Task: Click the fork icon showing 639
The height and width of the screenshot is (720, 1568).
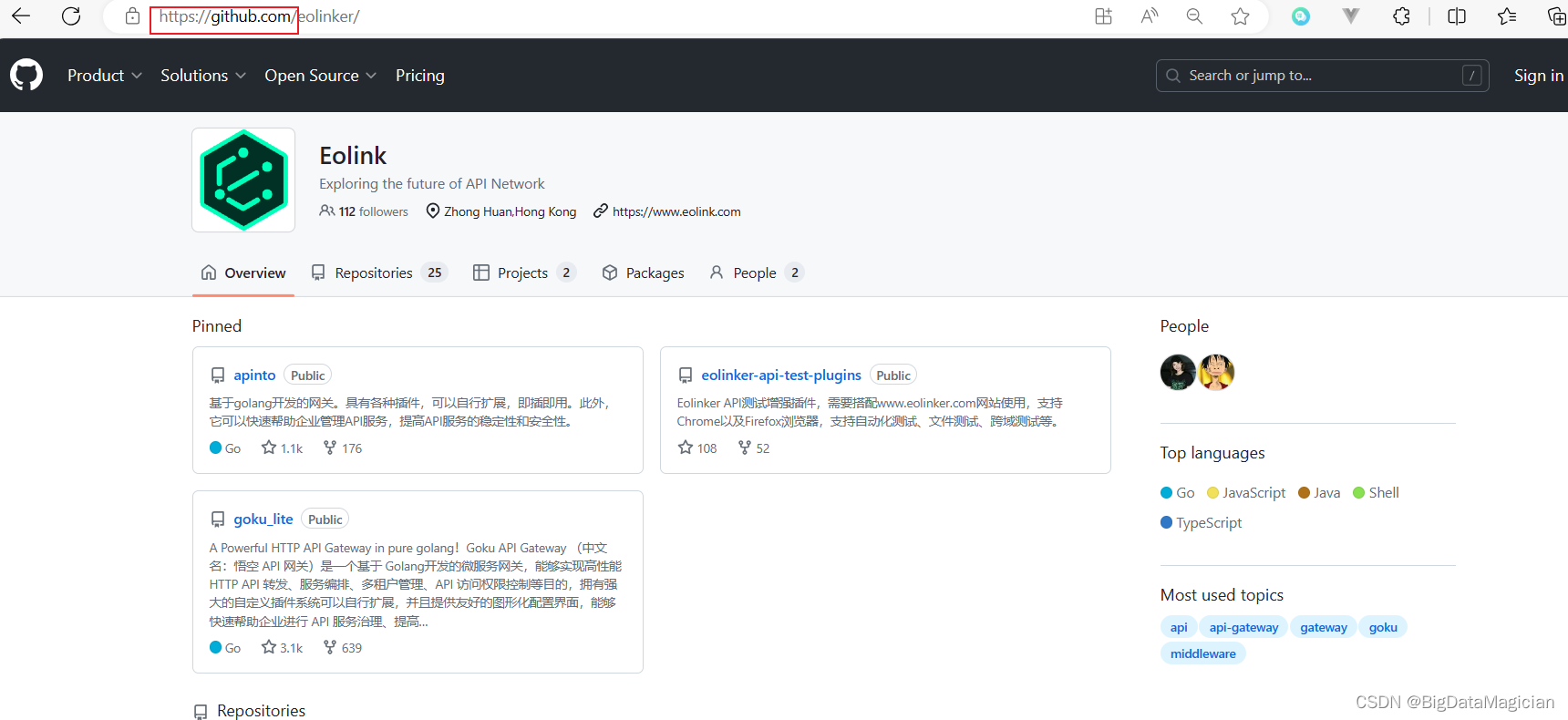Action: [x=330, y=647]
